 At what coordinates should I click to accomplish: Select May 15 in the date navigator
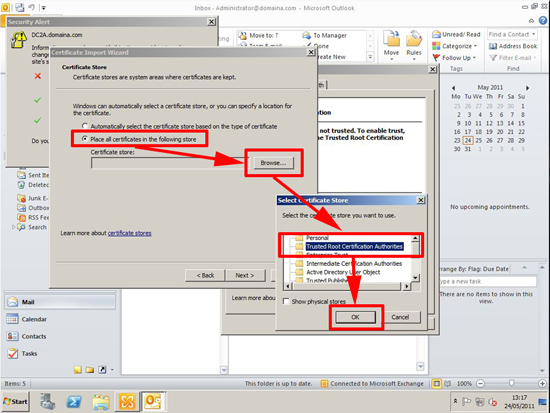522,123
